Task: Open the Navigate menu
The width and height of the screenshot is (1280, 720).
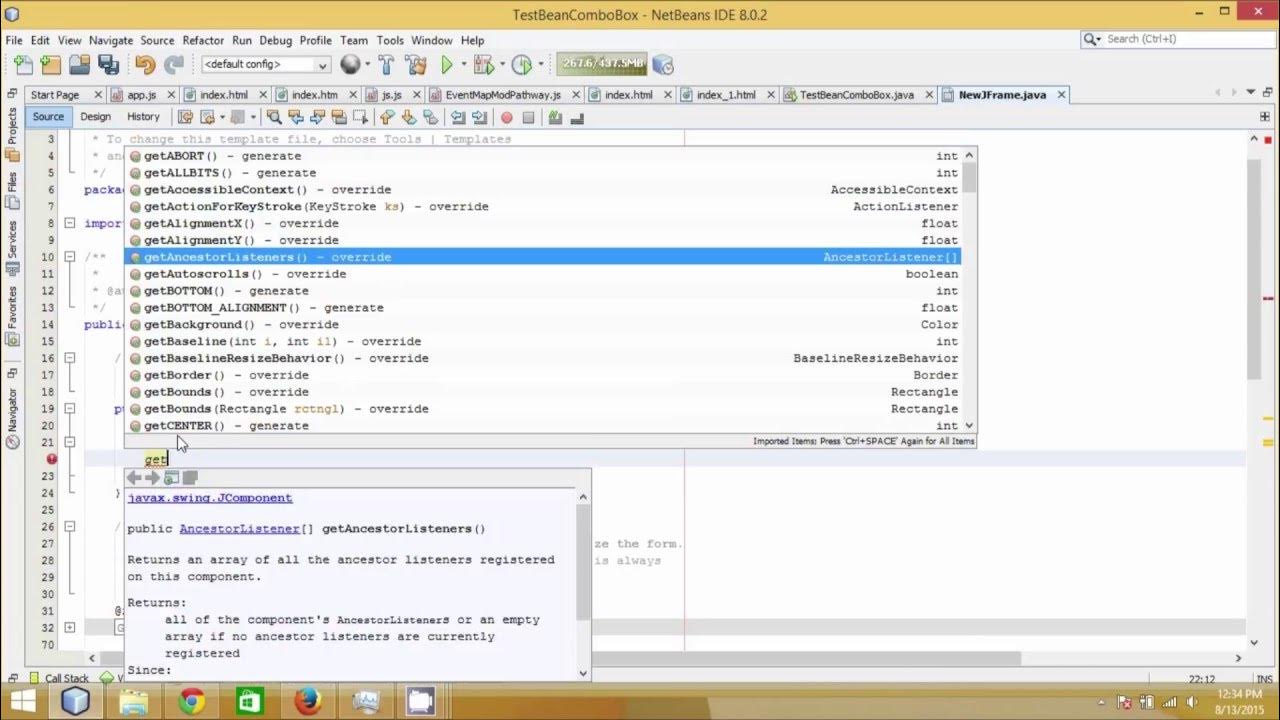Action: pos(111,40)
